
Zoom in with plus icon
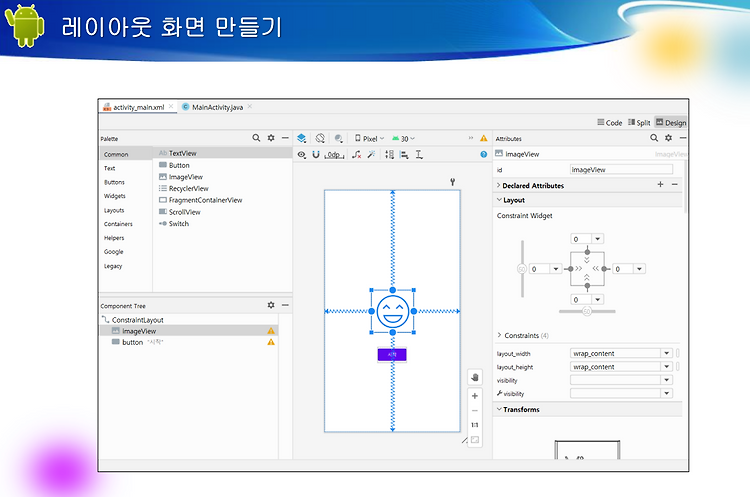474,396
